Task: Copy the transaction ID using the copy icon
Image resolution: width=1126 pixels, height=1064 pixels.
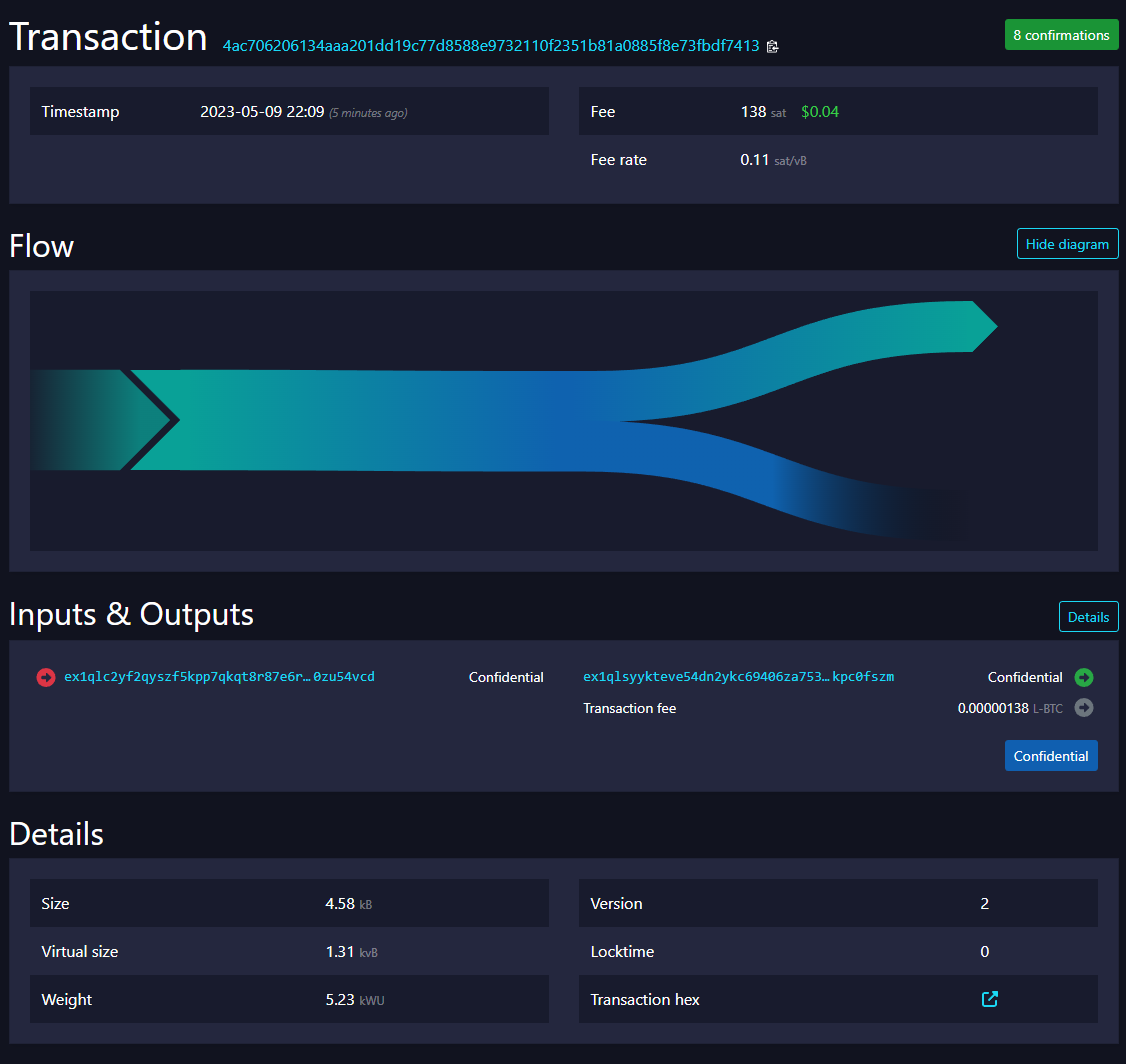Action: pos(771,46)
